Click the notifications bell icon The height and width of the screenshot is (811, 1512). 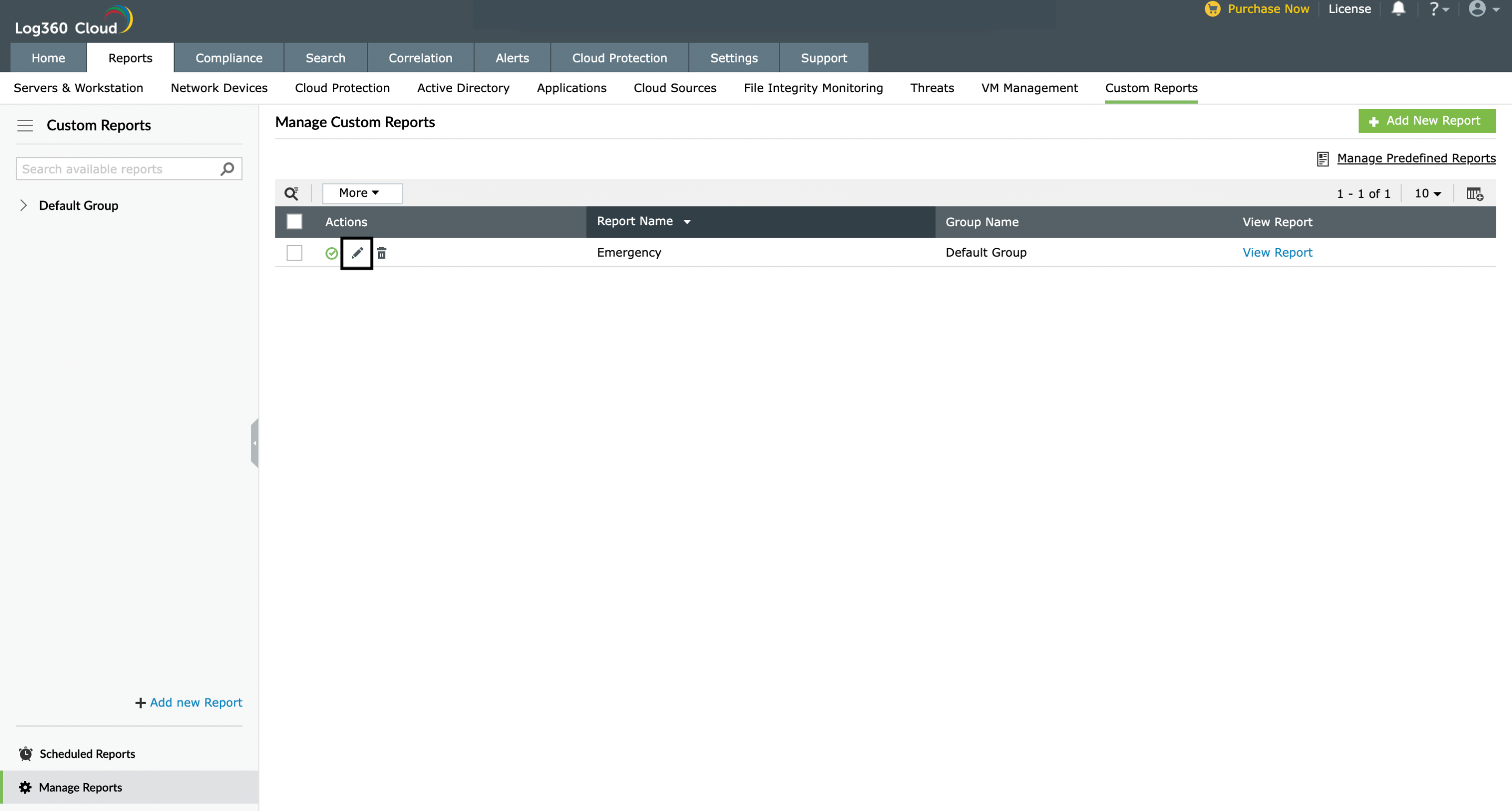[x=1398, y=9]
